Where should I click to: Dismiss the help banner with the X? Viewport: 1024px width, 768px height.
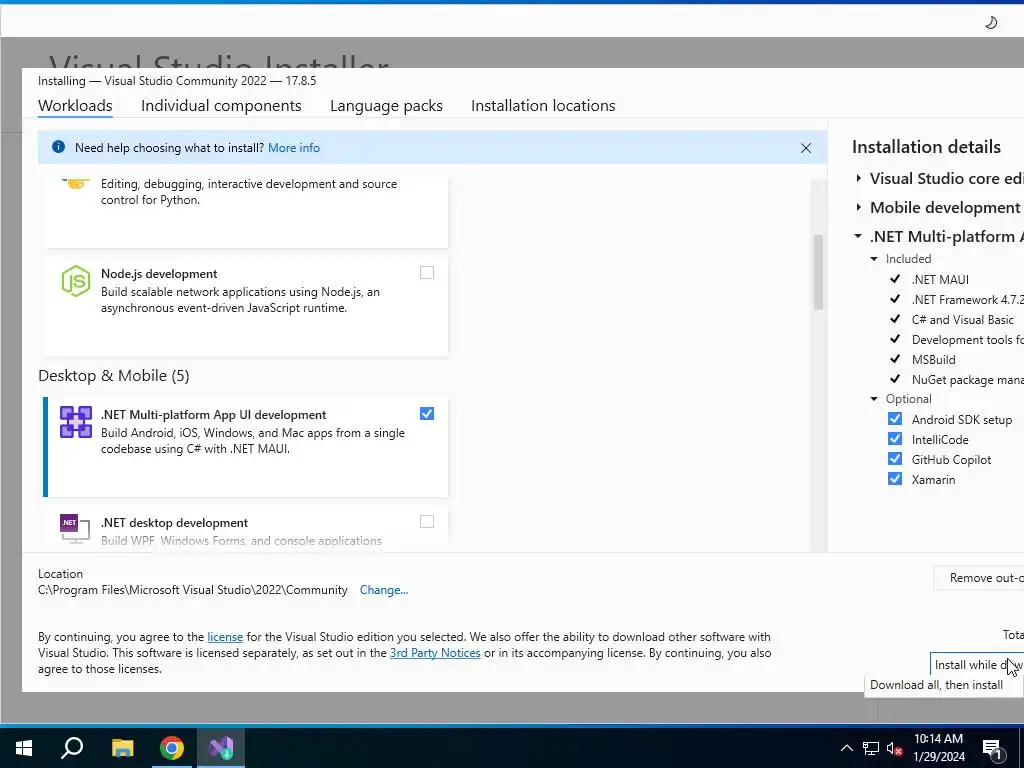[806, 148]
